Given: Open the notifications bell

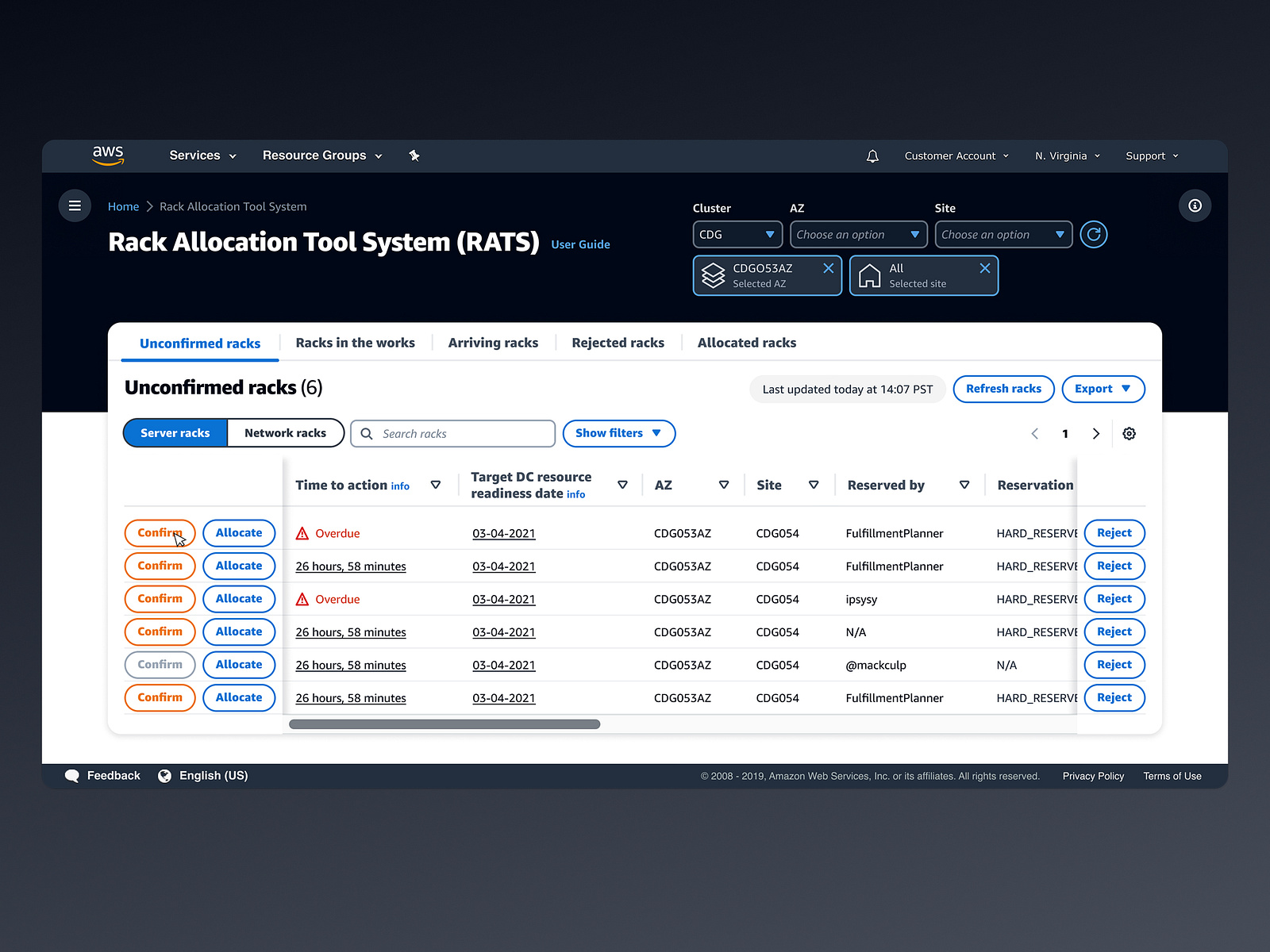Looking at the screenshot, I should pyautogui.click(x=872, y=155).
